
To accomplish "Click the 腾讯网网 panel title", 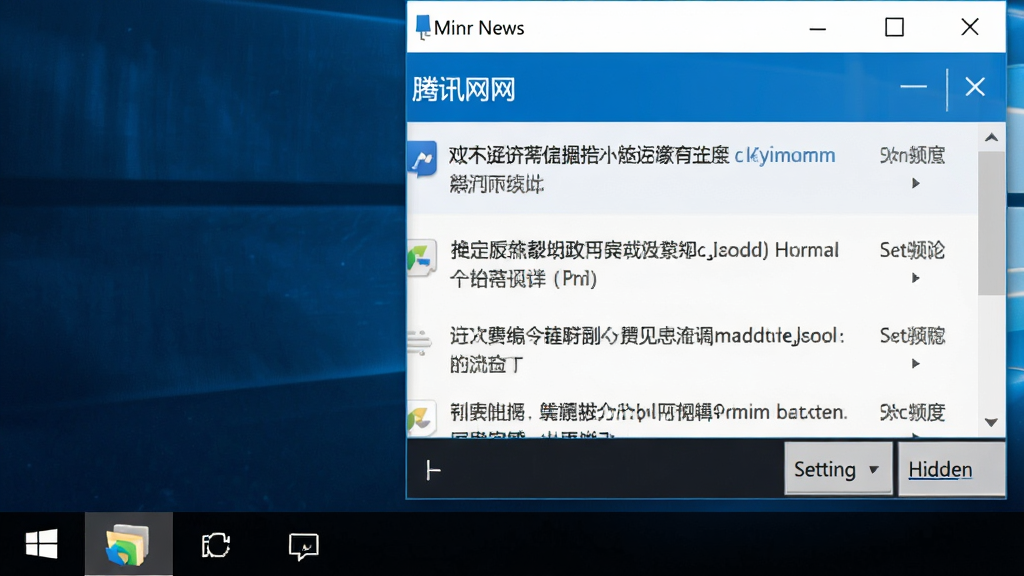I will pos(464,89).
